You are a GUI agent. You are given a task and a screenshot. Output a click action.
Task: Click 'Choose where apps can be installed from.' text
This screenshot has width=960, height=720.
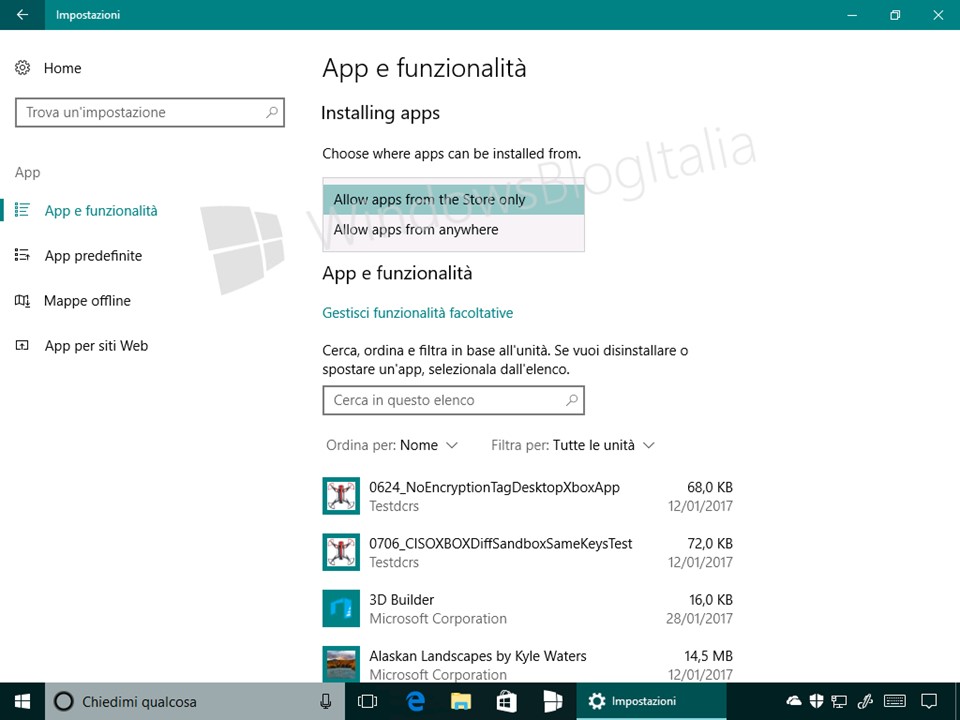coord(452,153)
